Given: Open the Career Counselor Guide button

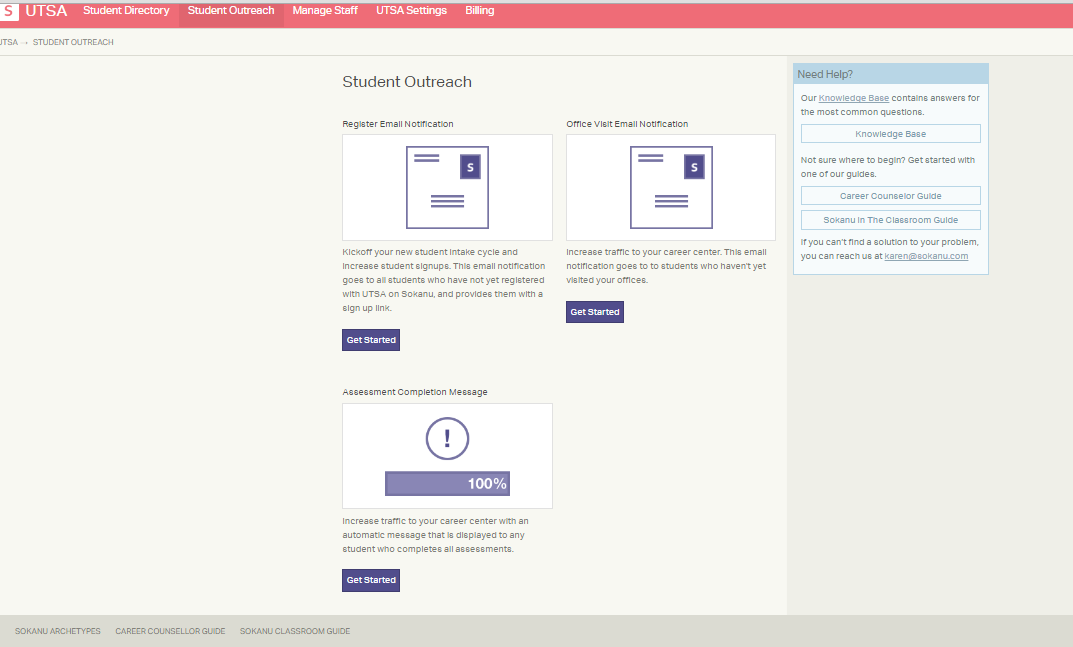Looking at the screenshot, I should pos(890,196).
